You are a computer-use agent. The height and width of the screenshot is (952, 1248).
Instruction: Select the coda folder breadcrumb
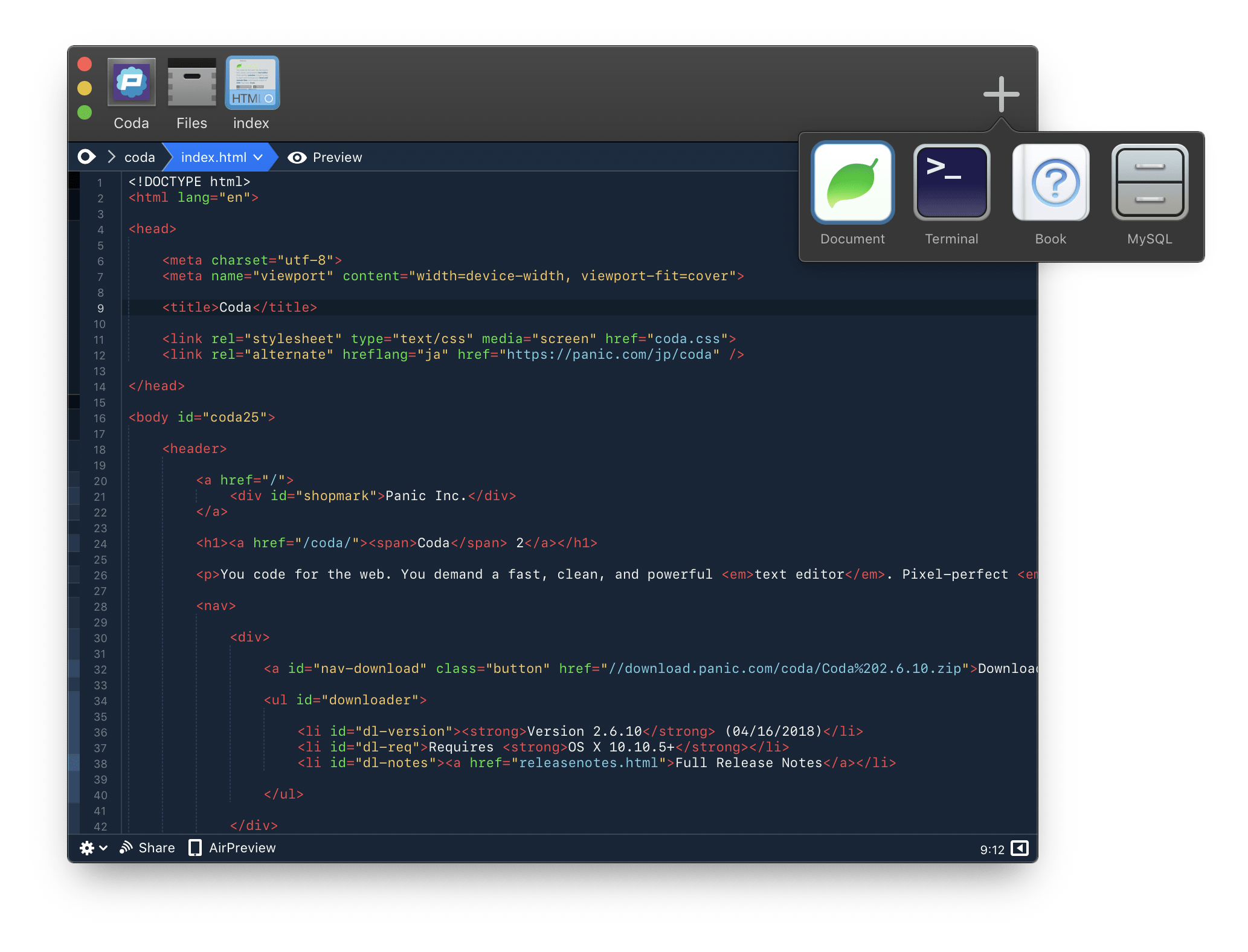[x=140, y=158]
